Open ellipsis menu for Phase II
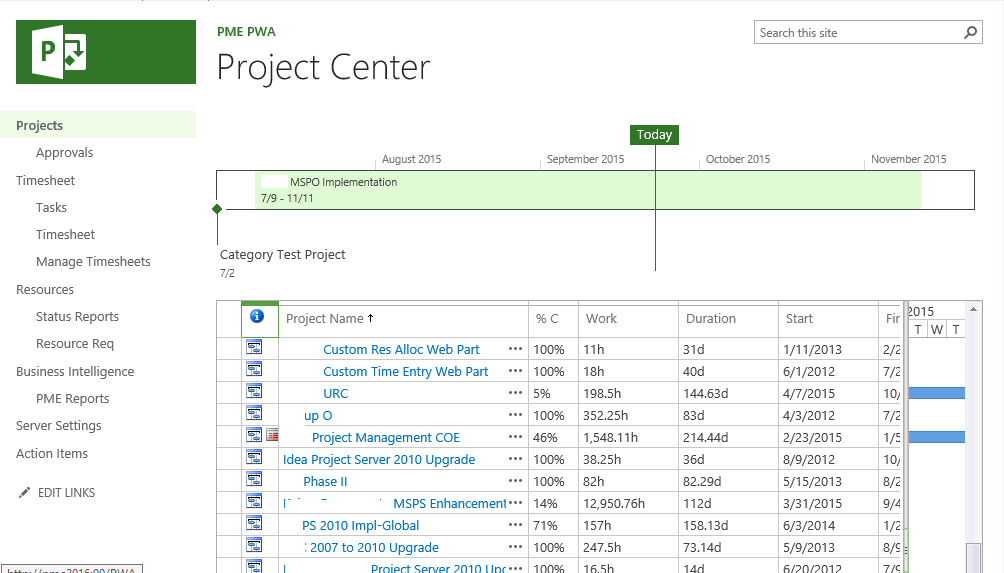 (515, 481)
